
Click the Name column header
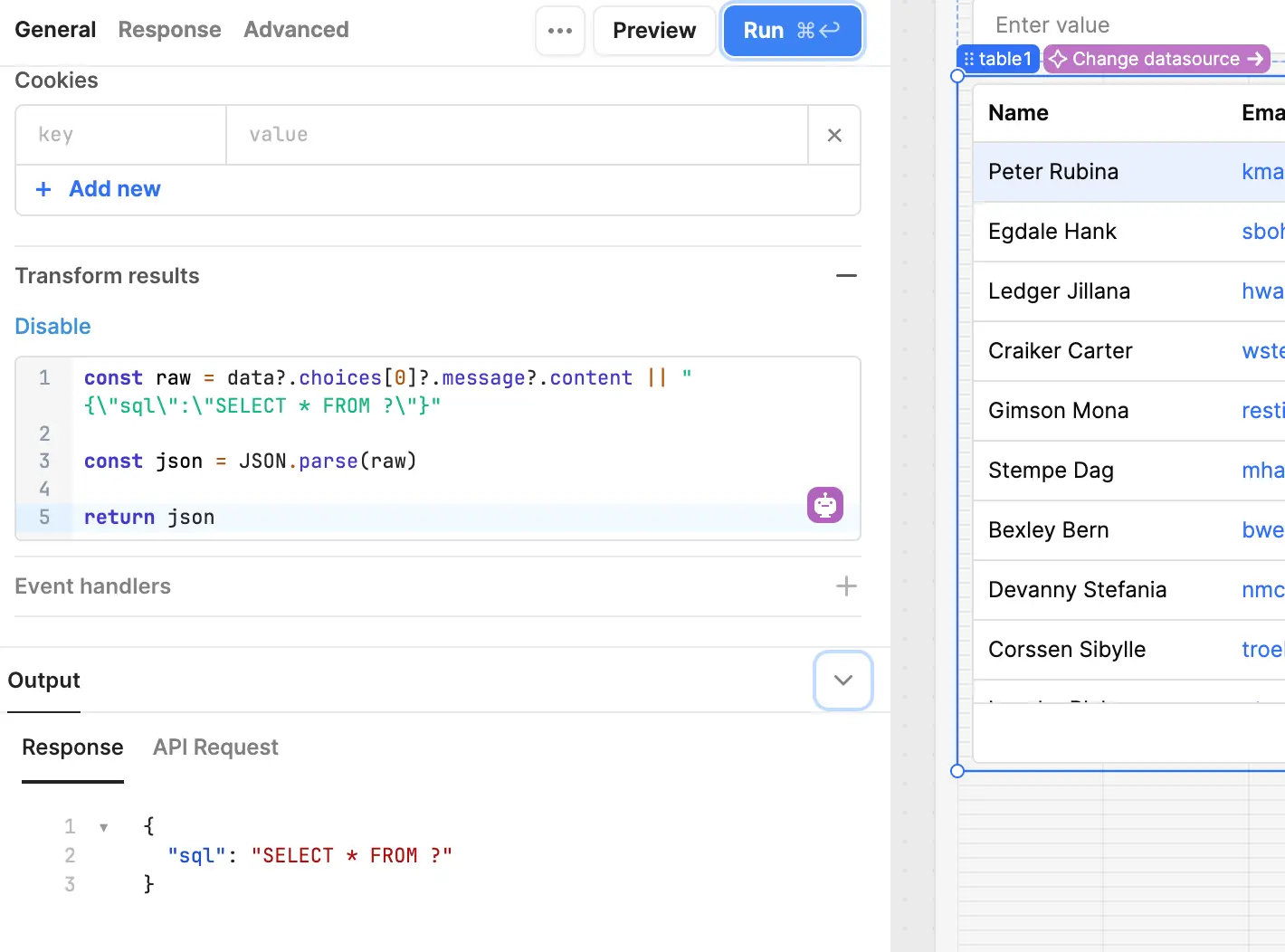[x=1018, y=113]
